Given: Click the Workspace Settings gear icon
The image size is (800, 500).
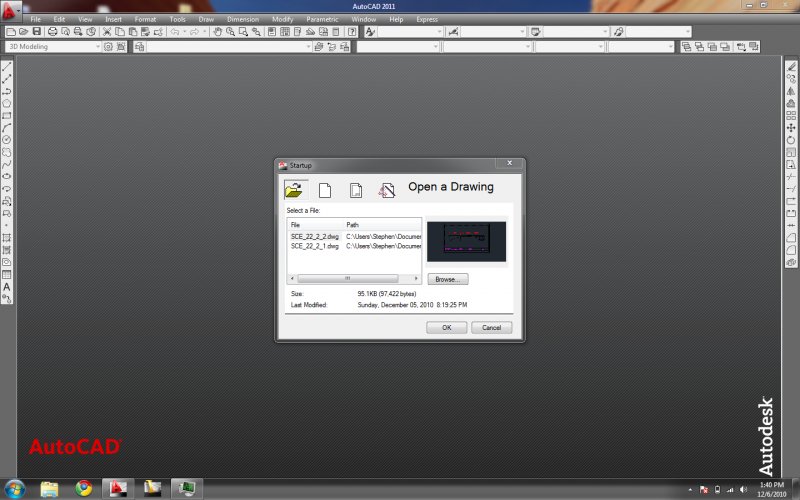Looking at the screenshot, I should point(108,47).
